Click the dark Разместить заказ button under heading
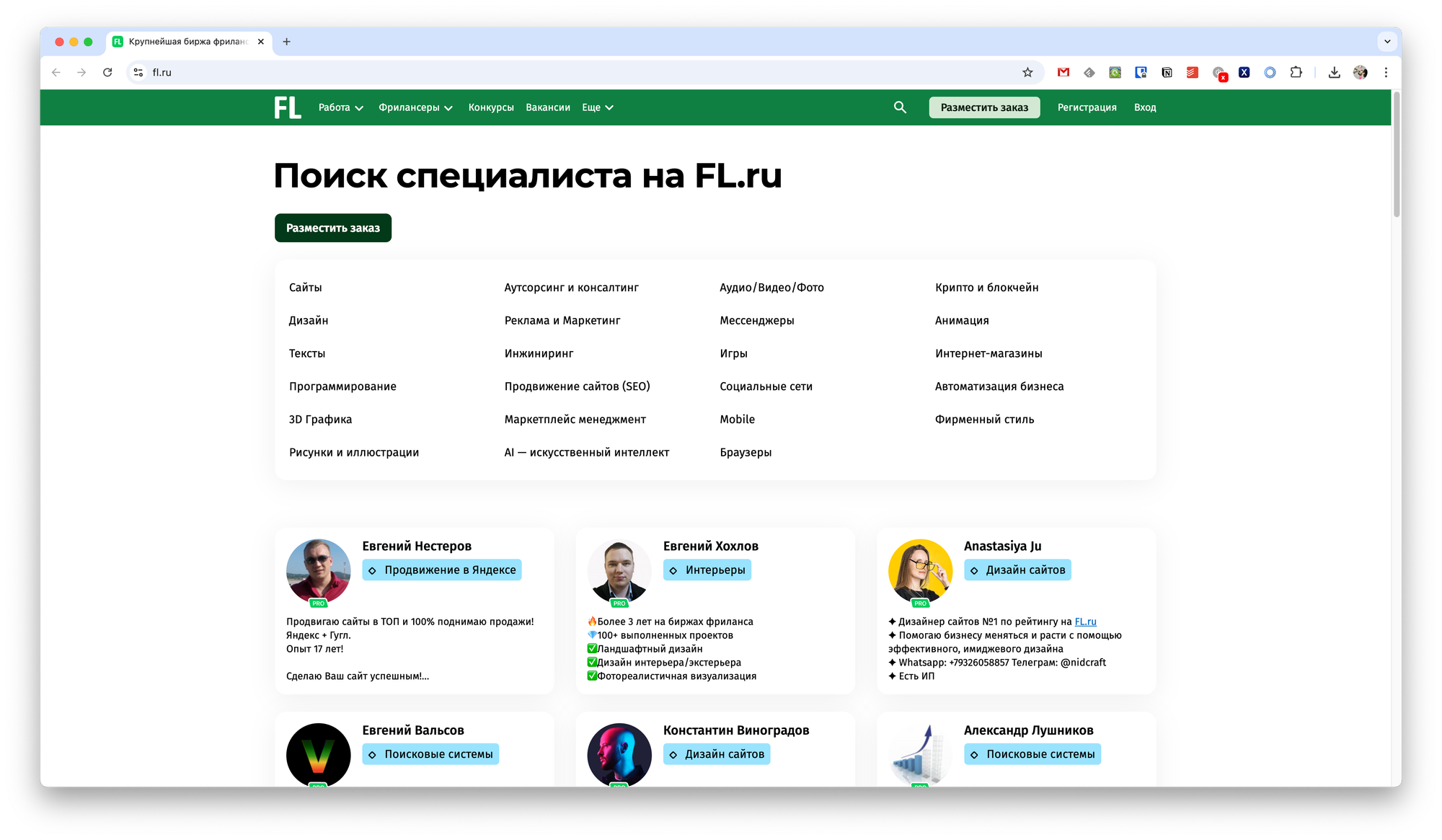 pyautogui.click(x=332, y=228)
